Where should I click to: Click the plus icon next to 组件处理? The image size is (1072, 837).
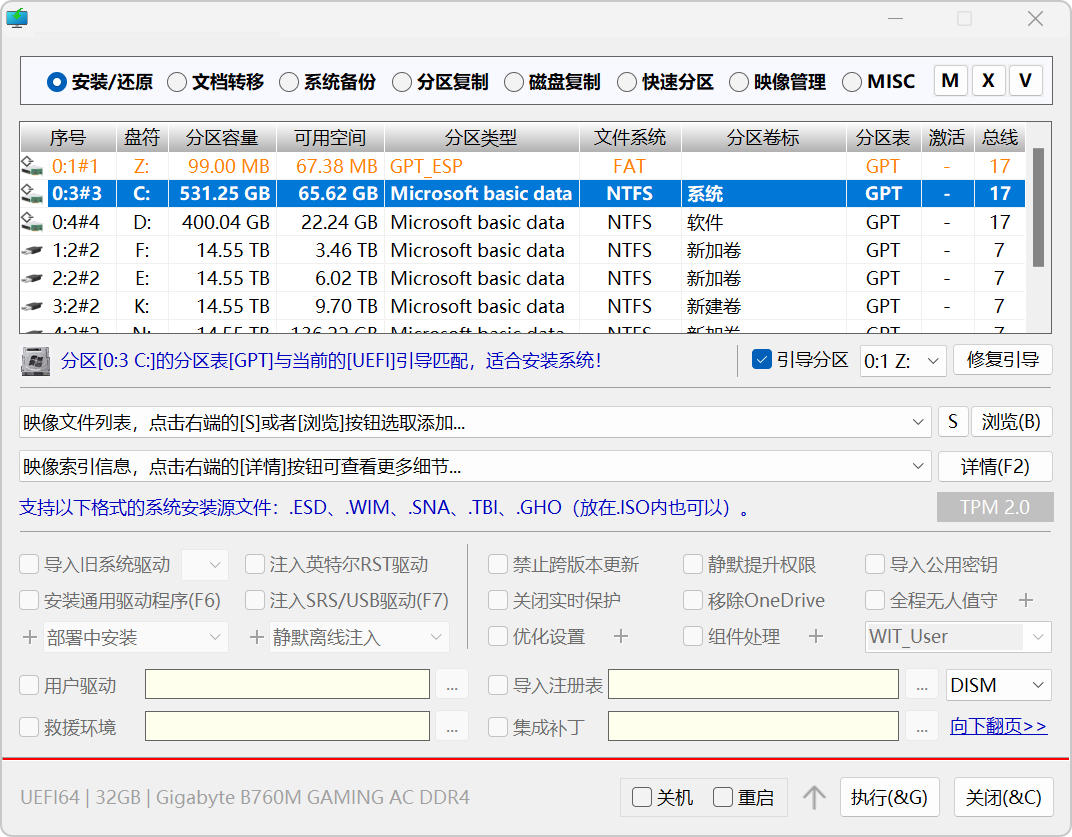815,637
